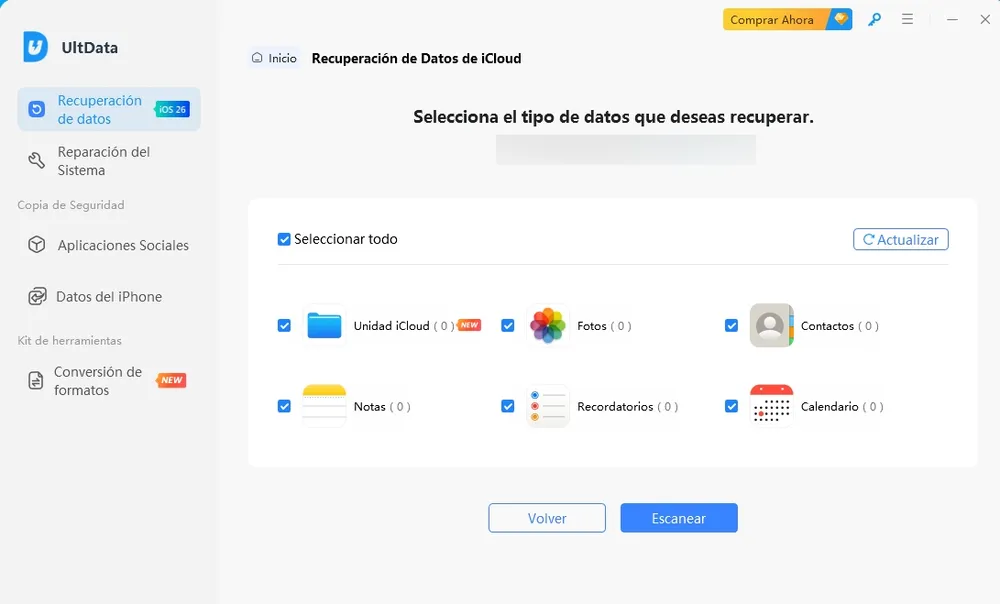
Task: Click the Fotos app icon
Action: 547,325
